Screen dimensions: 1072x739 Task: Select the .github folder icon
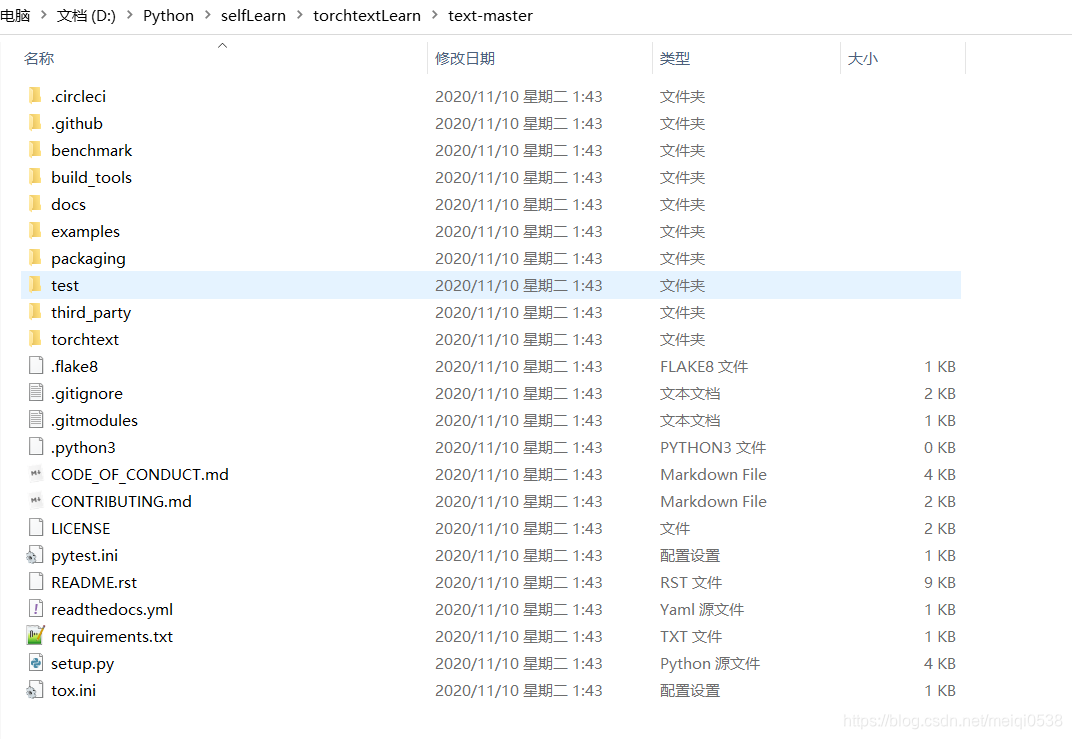(x=36, y=122)
